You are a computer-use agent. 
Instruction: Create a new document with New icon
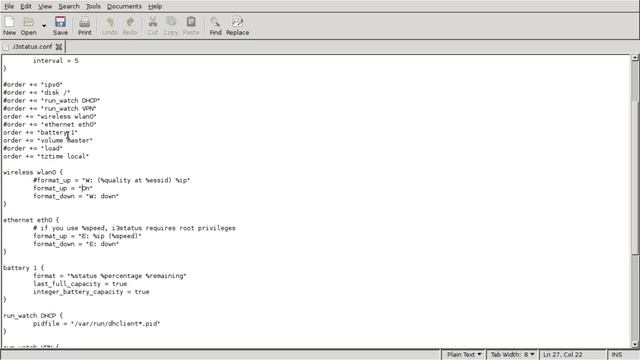point(9,26)
